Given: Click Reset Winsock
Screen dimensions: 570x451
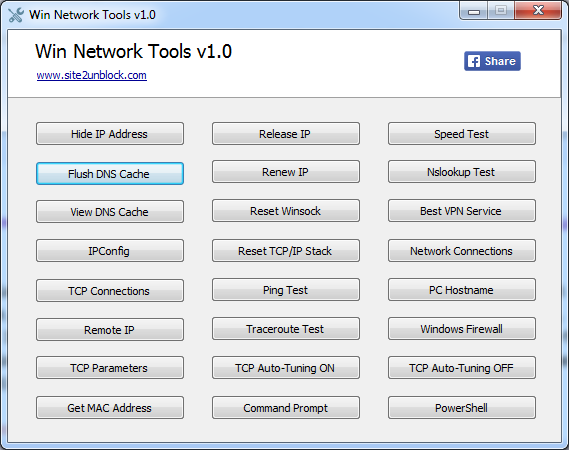Looking at the screenshot, I should [x=286, y=211].
